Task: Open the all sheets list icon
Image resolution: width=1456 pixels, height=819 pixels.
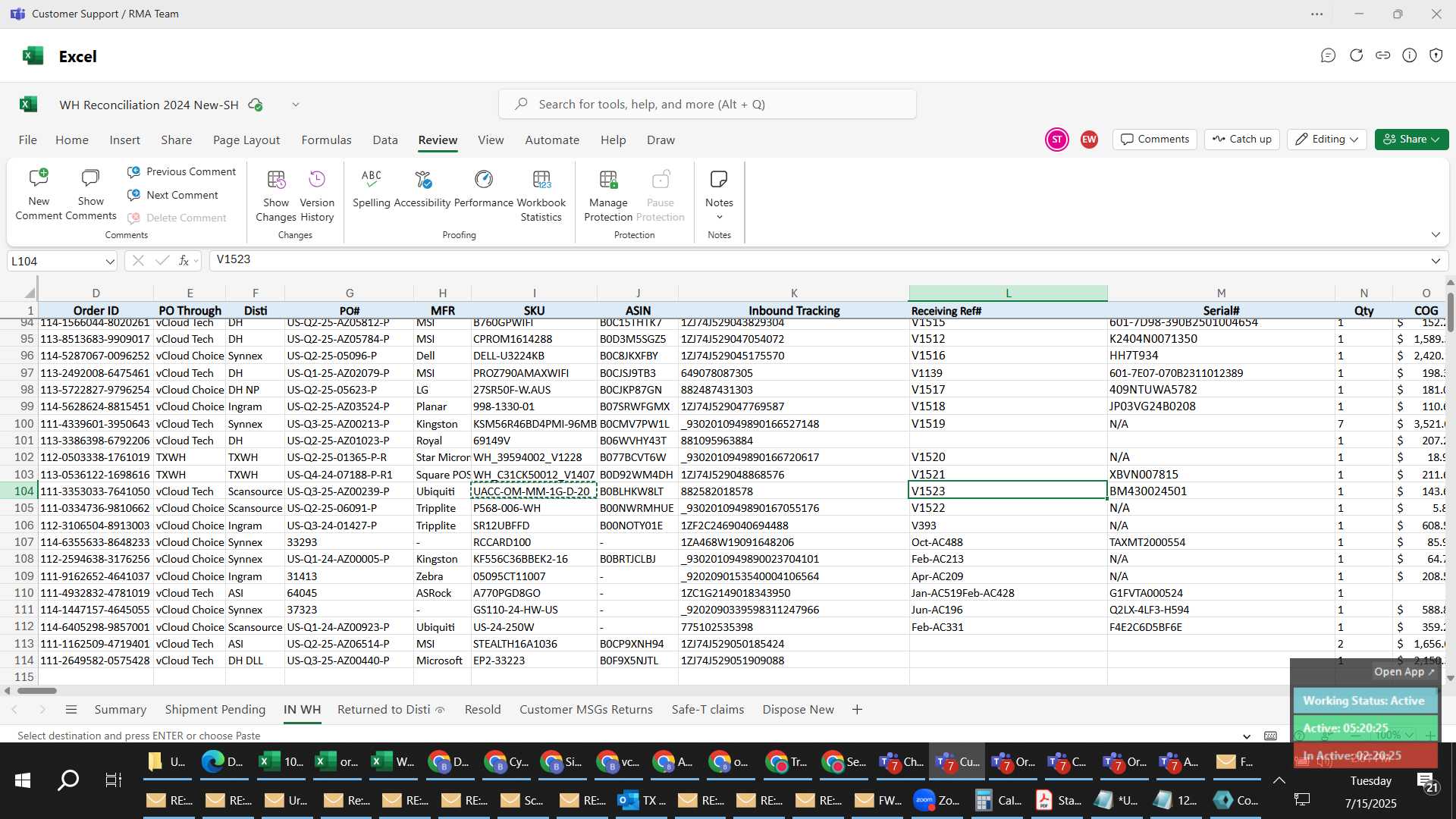Action: click(71, 710)
